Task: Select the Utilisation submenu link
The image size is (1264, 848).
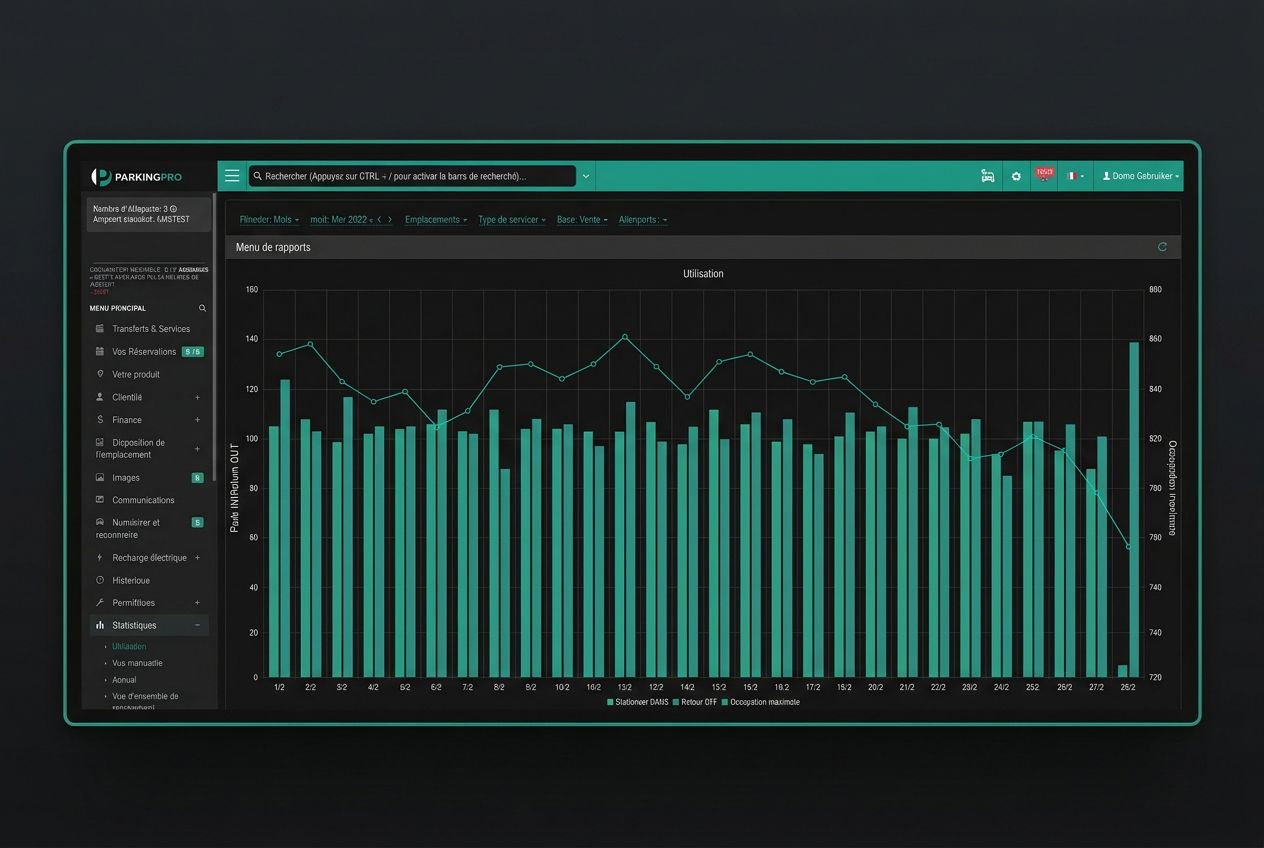Action: coord(129,646)
